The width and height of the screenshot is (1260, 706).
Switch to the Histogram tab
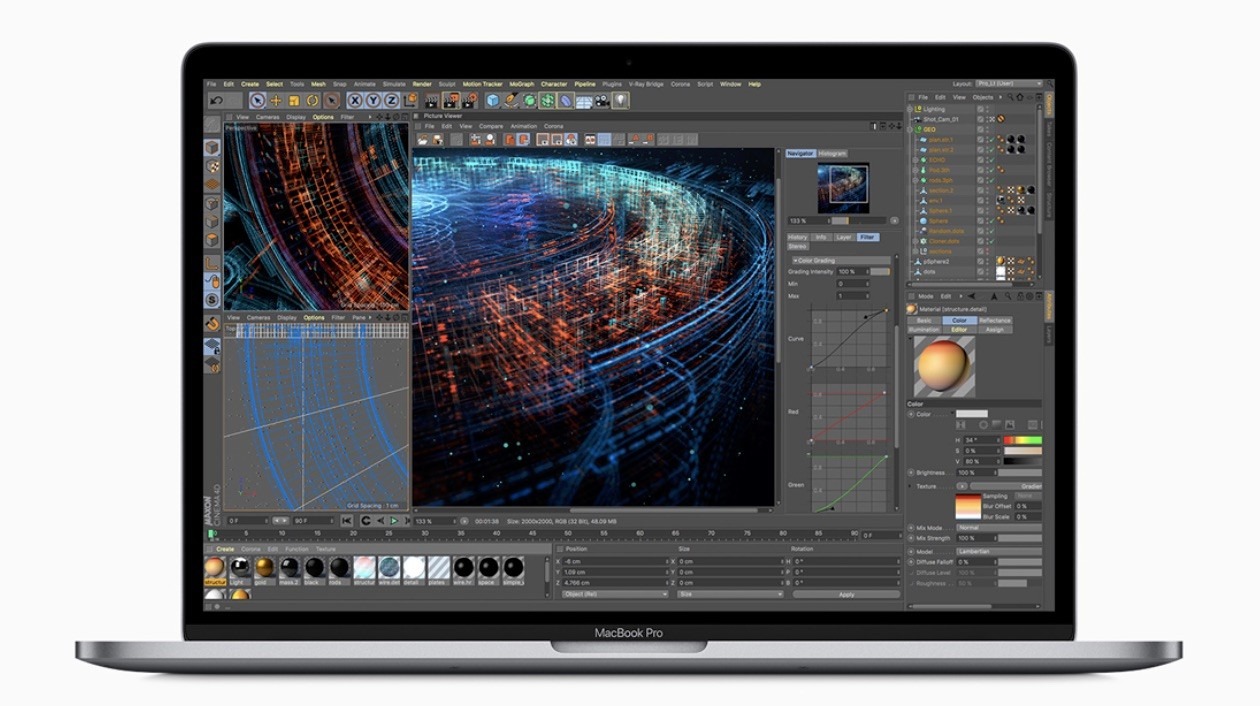[832, 153]
